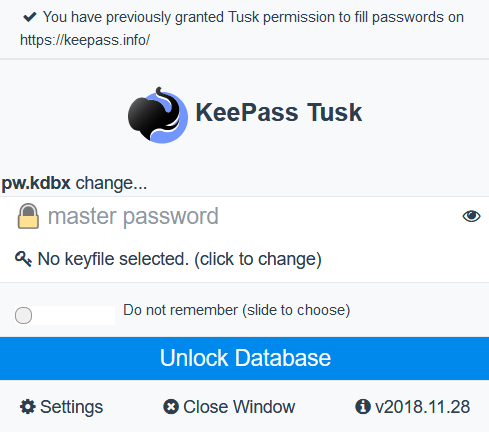Viewport: 489px width, 432px height.
Task: Click the checkmark icon in permission notice
Action: (30, 17)
